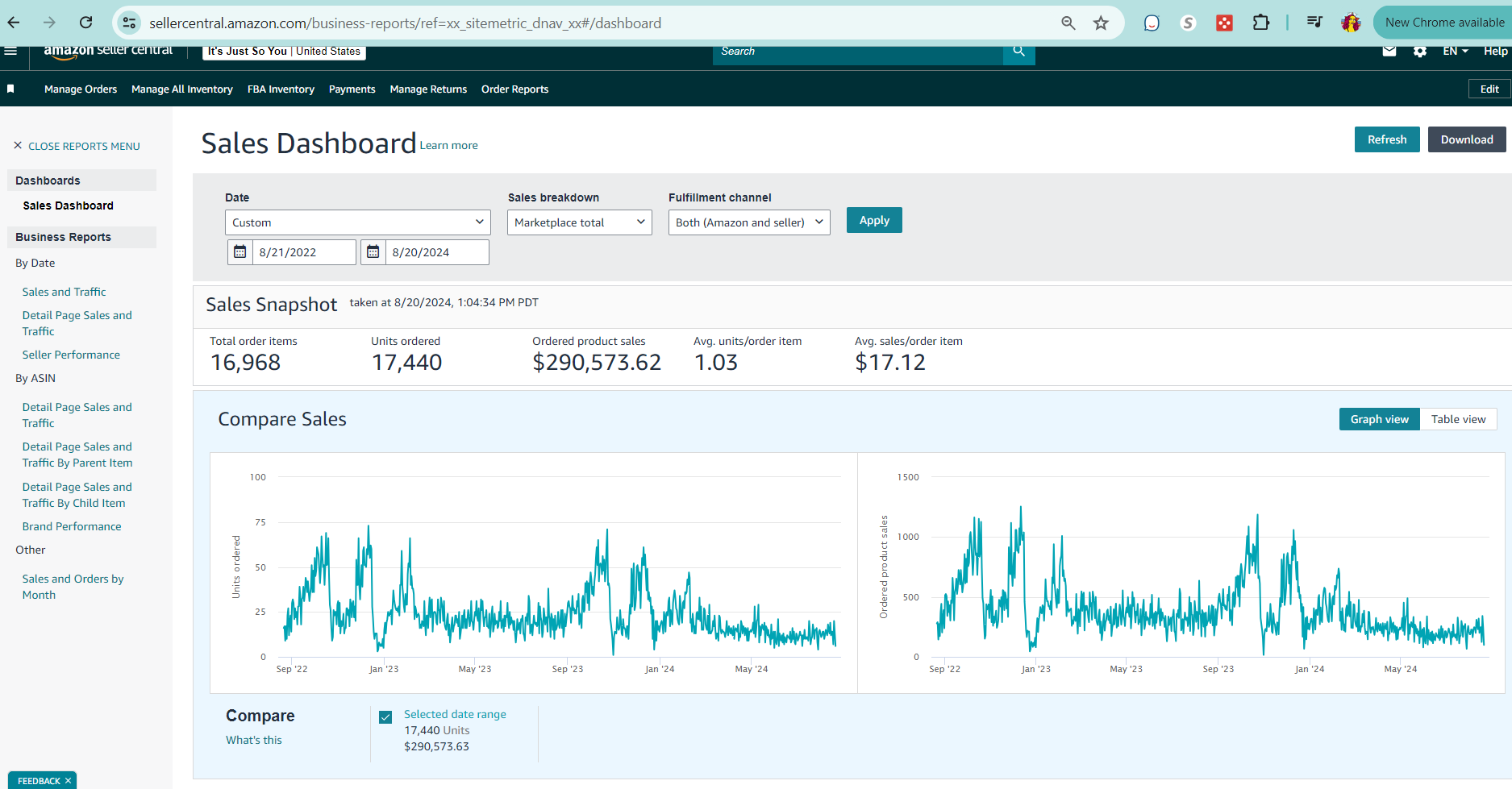Click the end date calendar icon
The width and height of the screenshot is (1512, 789).
pos(373,252)
